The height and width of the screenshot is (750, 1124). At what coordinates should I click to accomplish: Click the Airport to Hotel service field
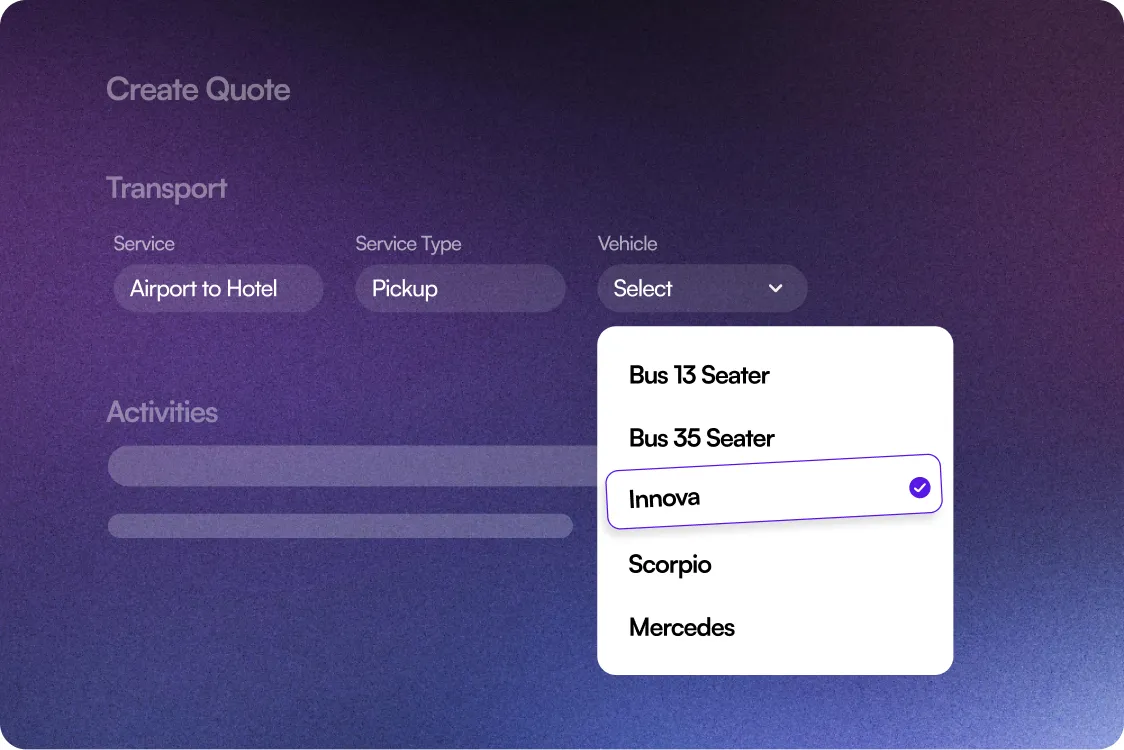[218, 288]
